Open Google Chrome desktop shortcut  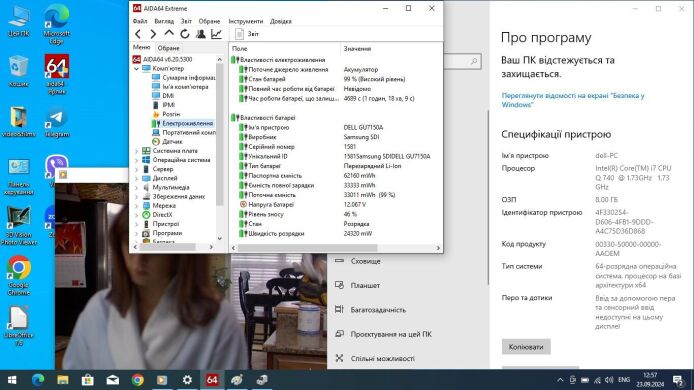[x=19, y=275]
